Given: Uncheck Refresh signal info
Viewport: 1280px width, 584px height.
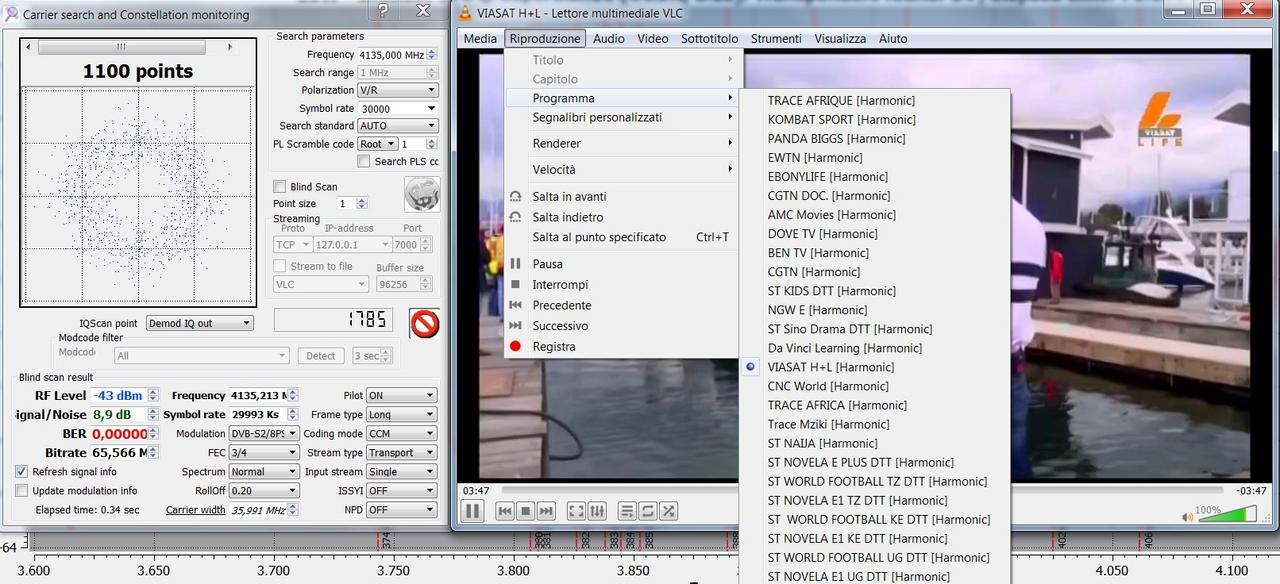Looking at the screenshot, I should coord(22,471).
